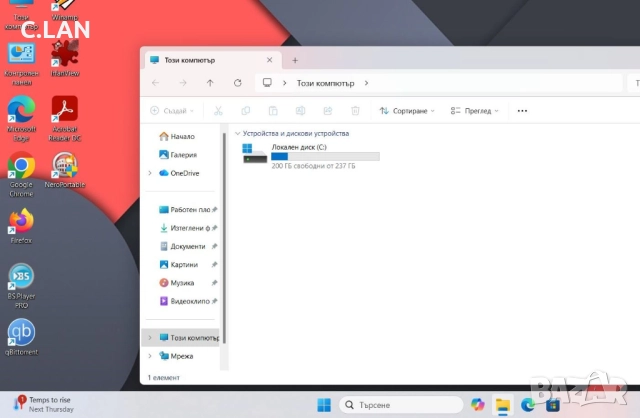Click the Създай new item button
The height and width of the screenshot is (418, 640).
tap(170, 111)
